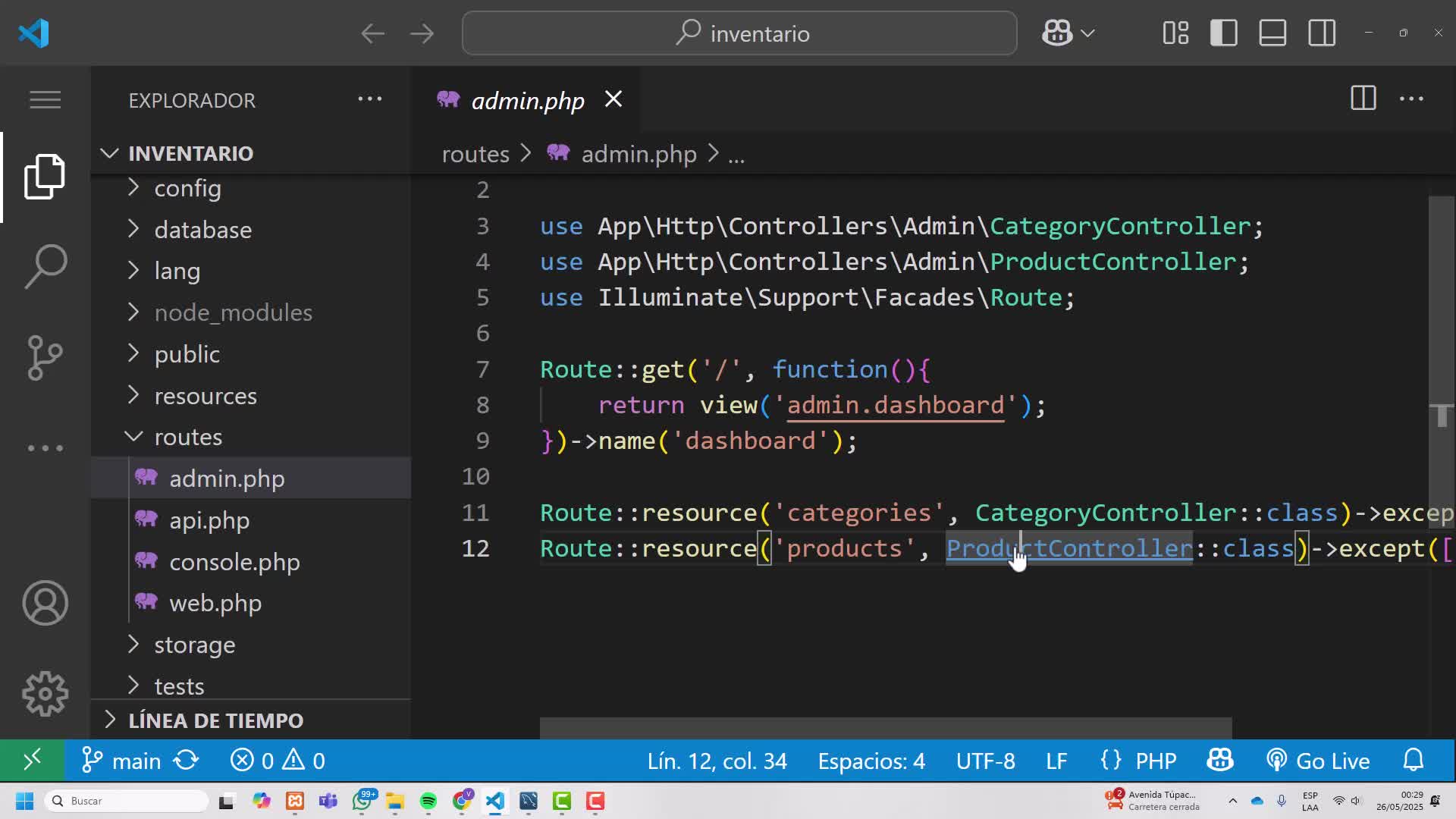Select the admin.php editor tab
The image size is (1456, 819).
527,100
